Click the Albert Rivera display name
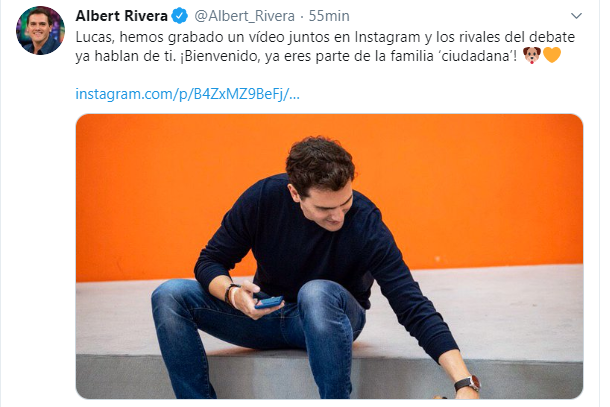 (121, 16)
